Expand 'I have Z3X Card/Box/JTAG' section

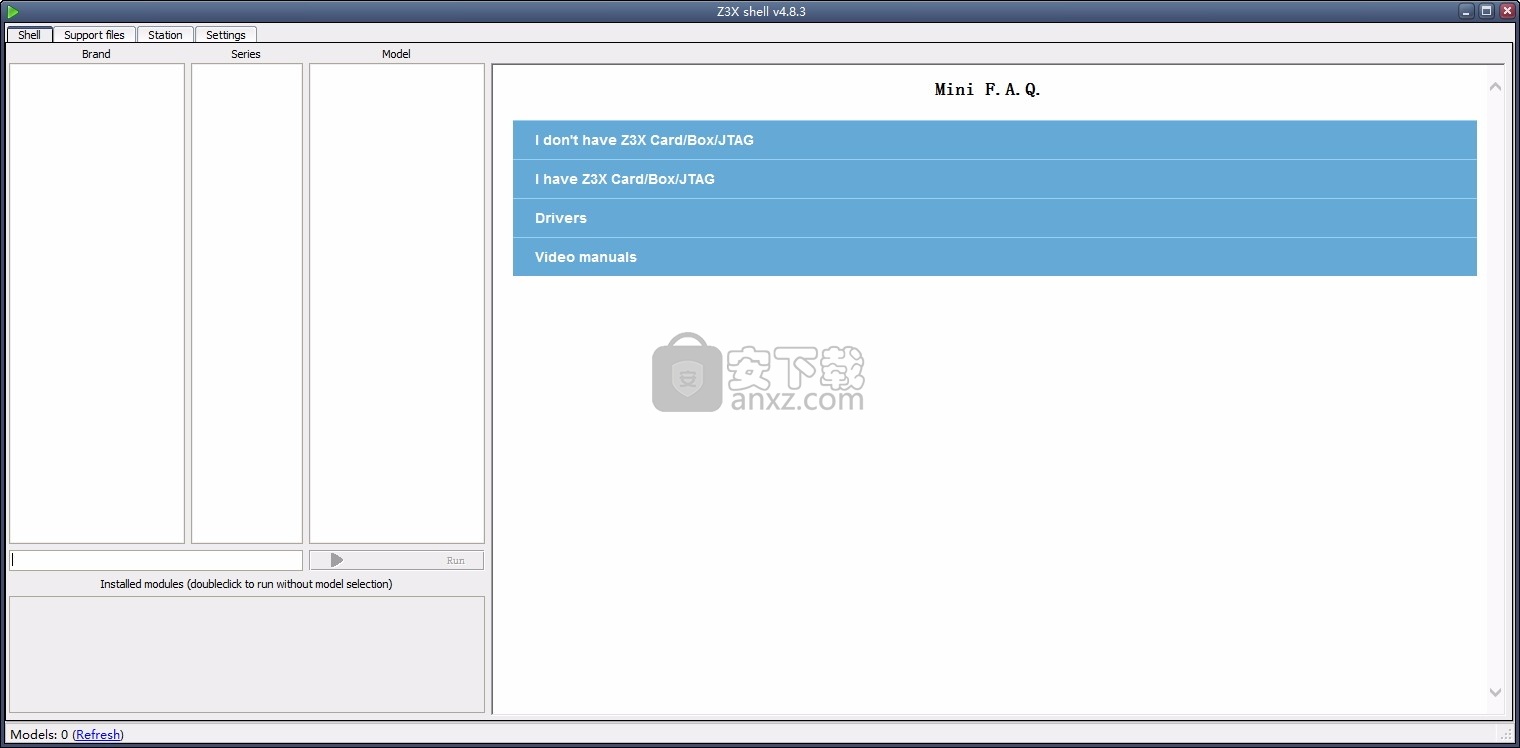point(994,179)
